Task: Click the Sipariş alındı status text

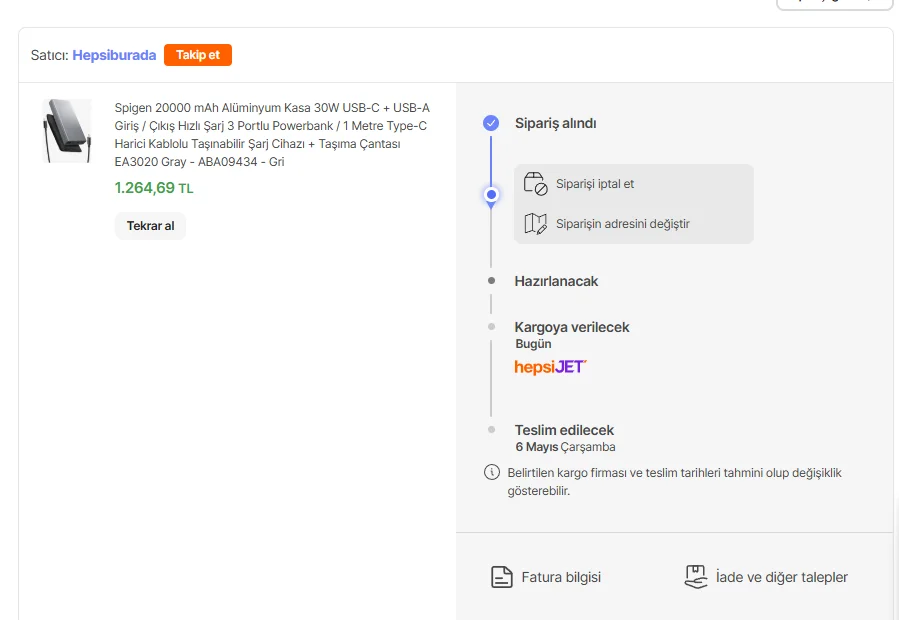Action: tap(555, 123)
